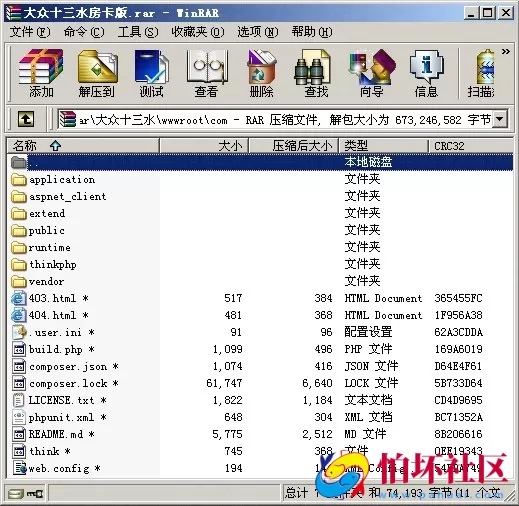Click the Delete (删除) toolbar icon
This screenshot has width=519, height=506.
tap(262, 73)
